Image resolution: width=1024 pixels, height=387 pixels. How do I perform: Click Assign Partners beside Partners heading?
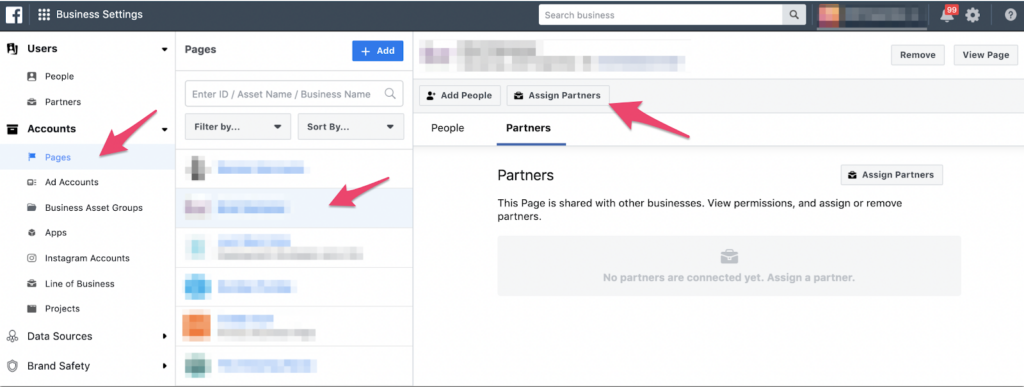(891, 175)
